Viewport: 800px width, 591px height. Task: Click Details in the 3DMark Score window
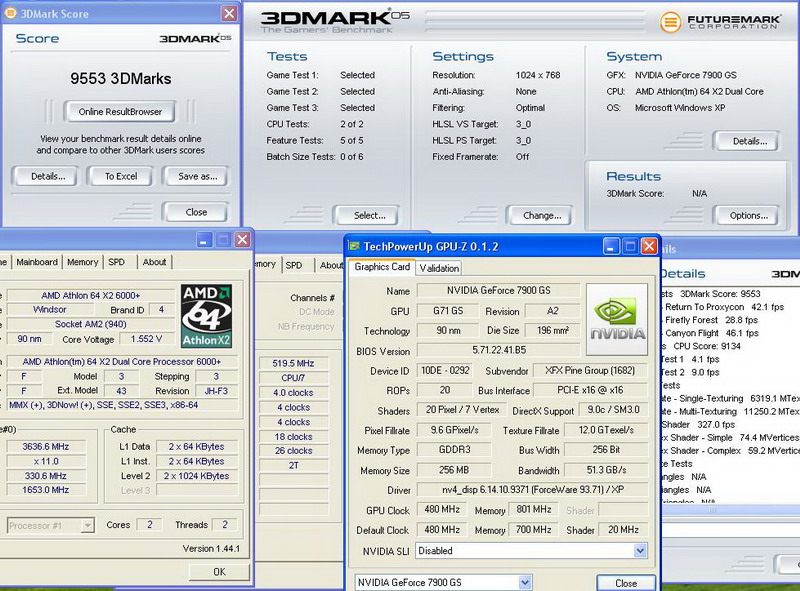(x=48, y=177)
